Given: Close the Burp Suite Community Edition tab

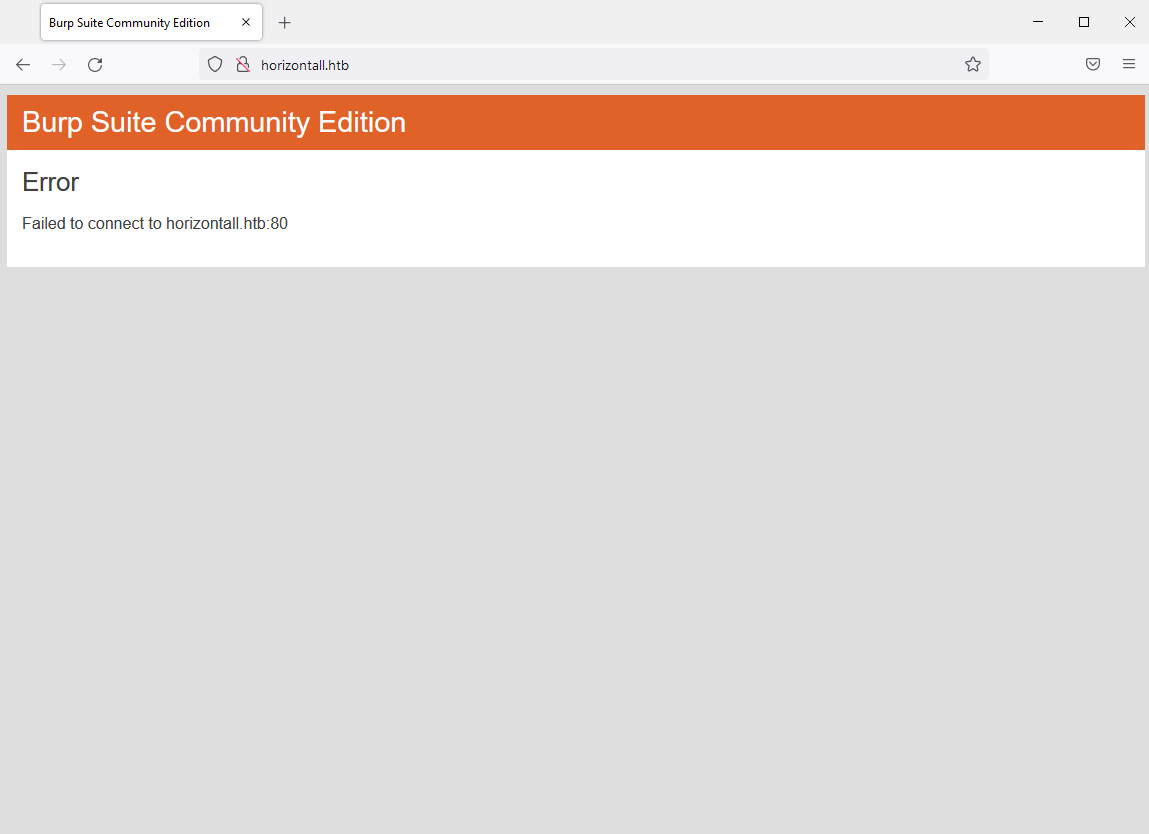Looking at the screenshot, I should pos(246,22).
